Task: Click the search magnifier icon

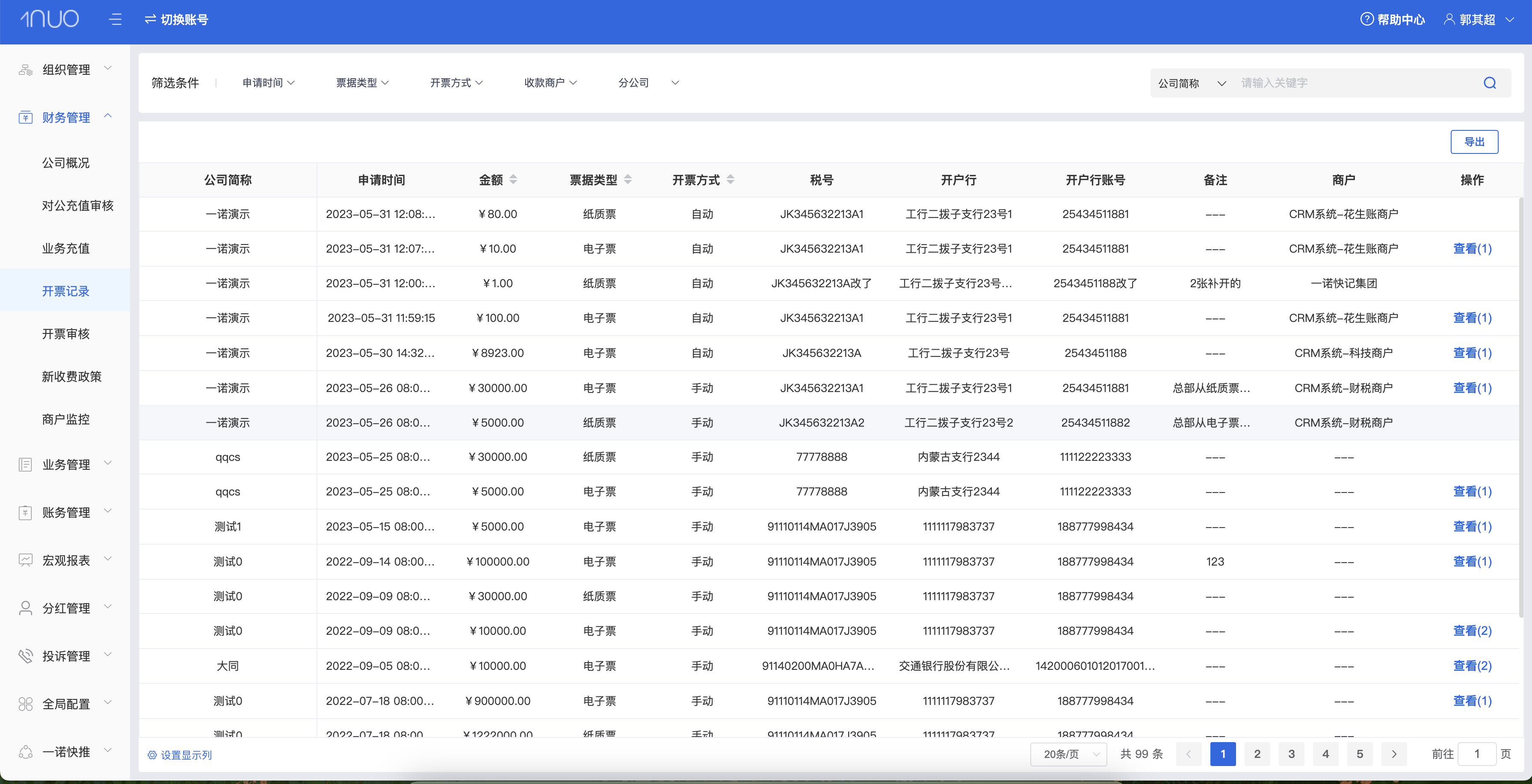Action: [x=1490, y=83]
